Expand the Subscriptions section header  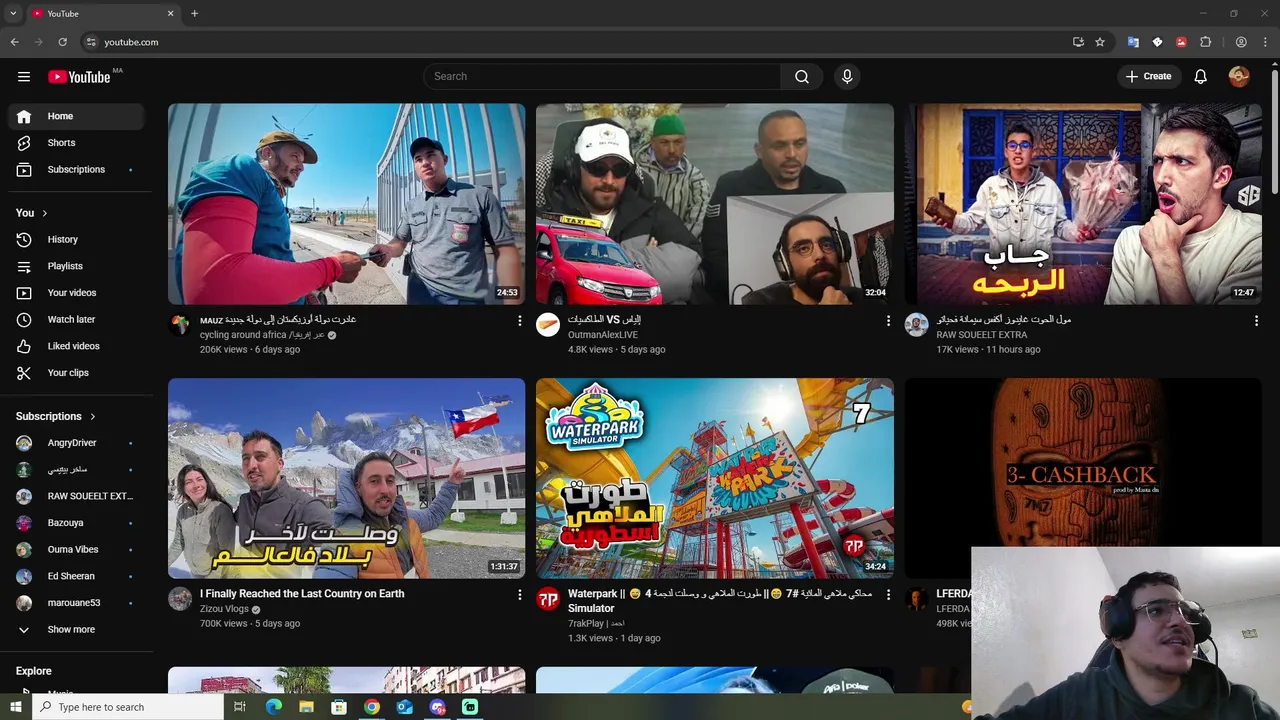[56, 416]
